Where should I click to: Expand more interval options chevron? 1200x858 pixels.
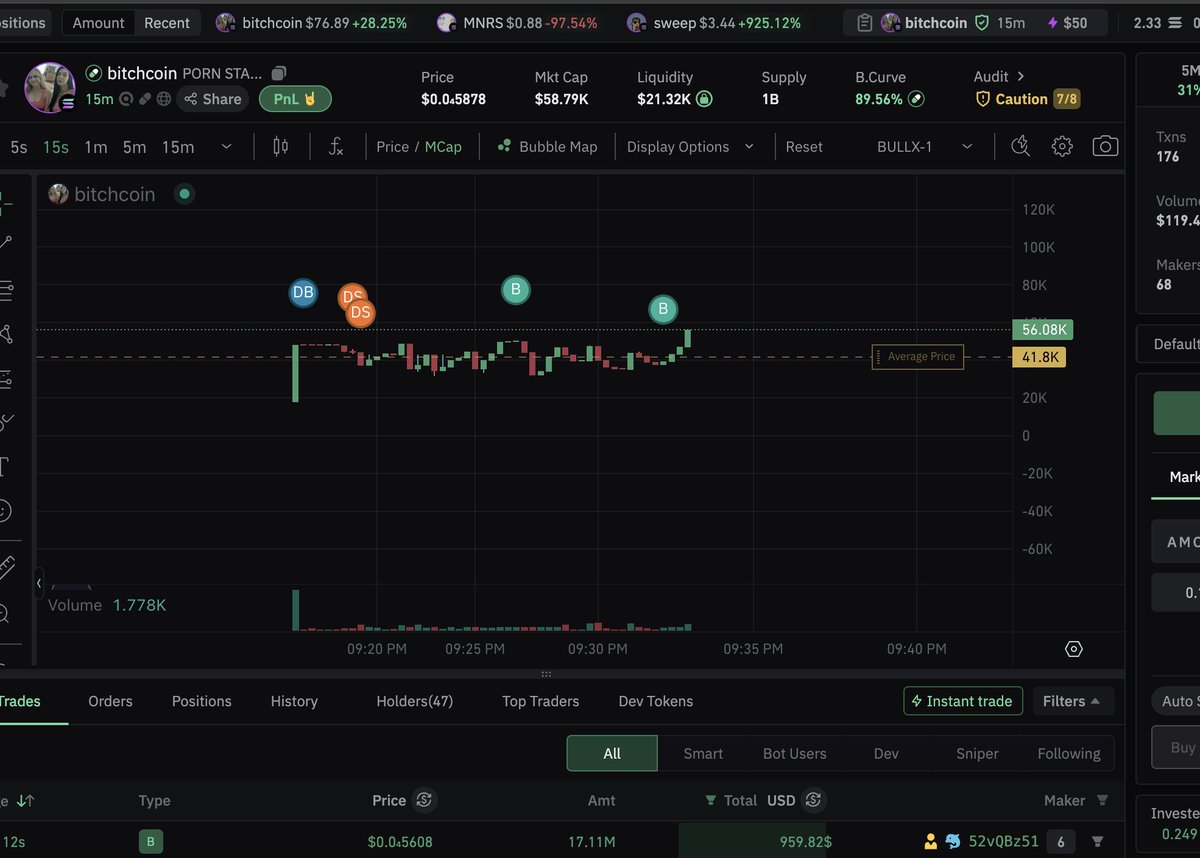pos(226,147)
